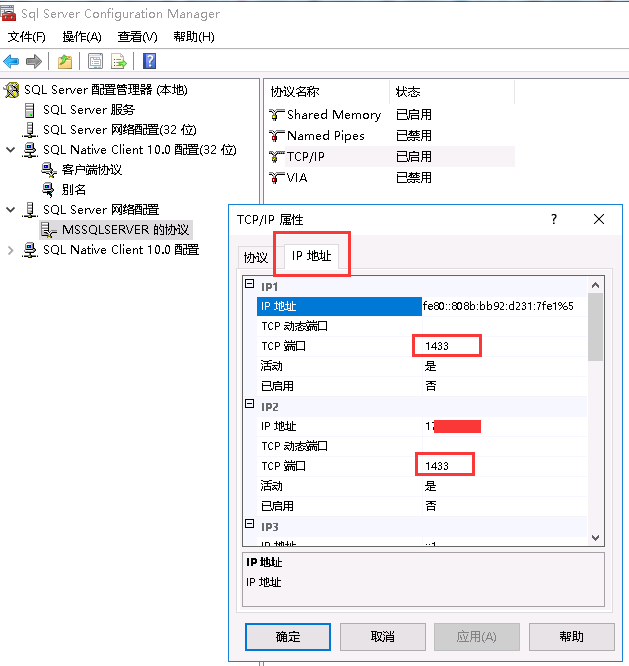Open the 操作(A) menu
This screenshot has width=629, height=666.
click(82, 37)
